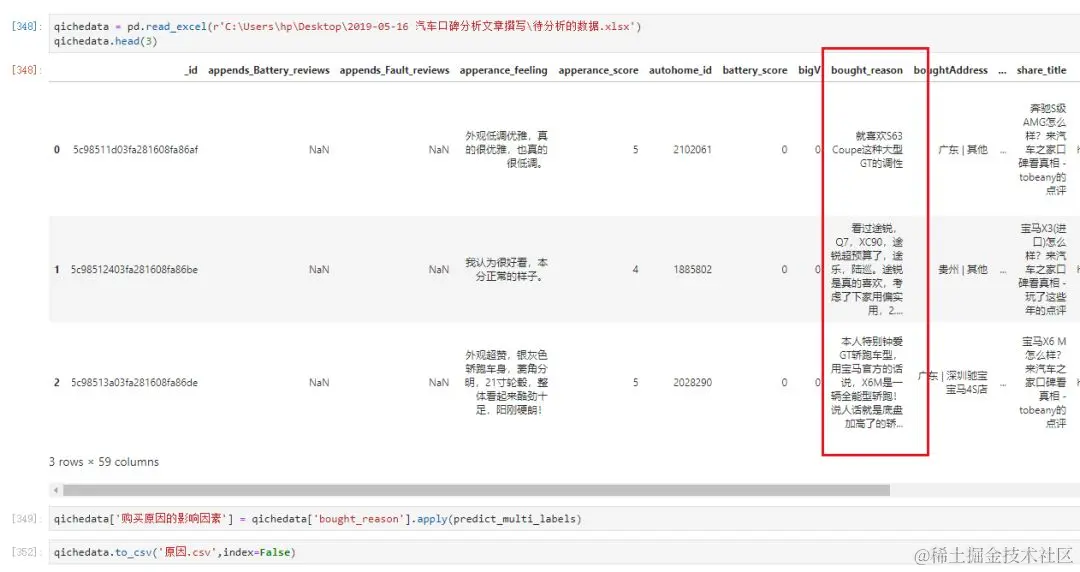The image size is (1080, 572).
Task: Click address cell 广东 | 其他
Action: (x=962, y=150)
